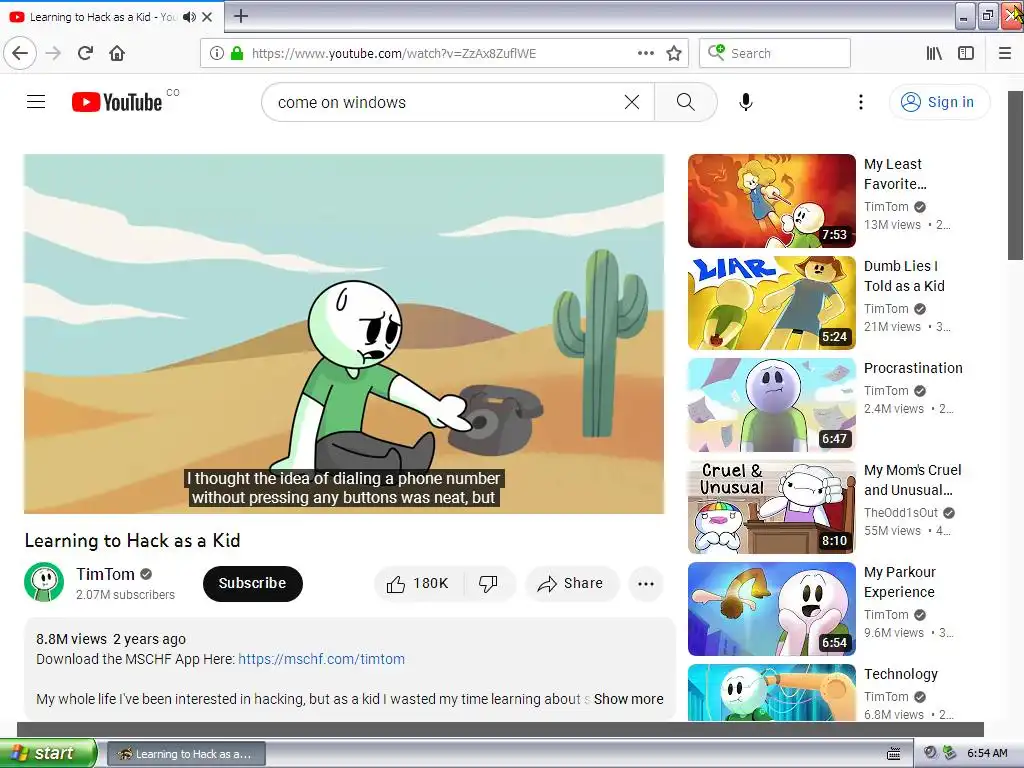The height and width of the screenshot is (768, 1024).
Task: Like the video with 180K likes
Action: click(419, 584)
